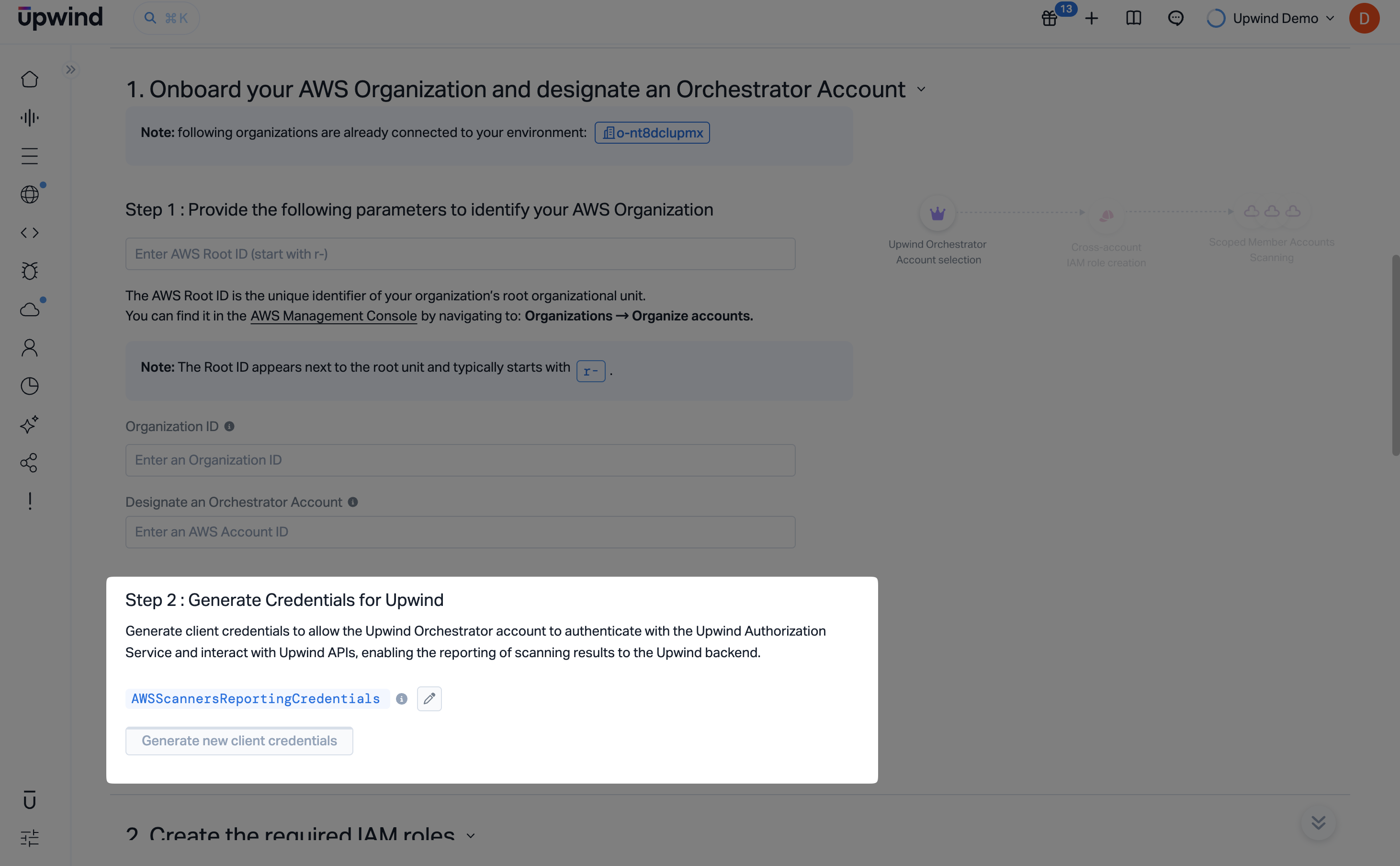This screenshot has height=866, width=1400.
Task: Focus the AWS Account ID input
Action: (x=460, y=532)
